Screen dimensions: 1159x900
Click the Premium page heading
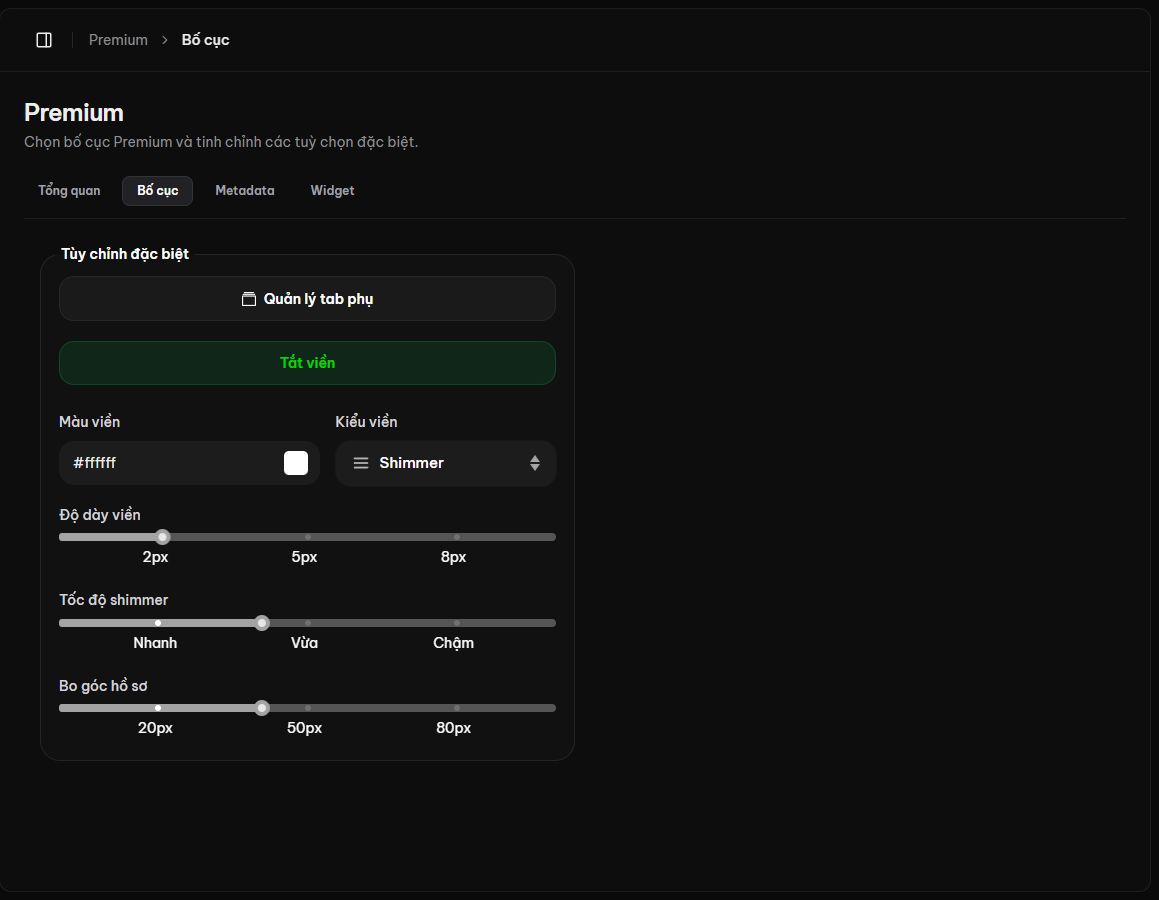74,113
